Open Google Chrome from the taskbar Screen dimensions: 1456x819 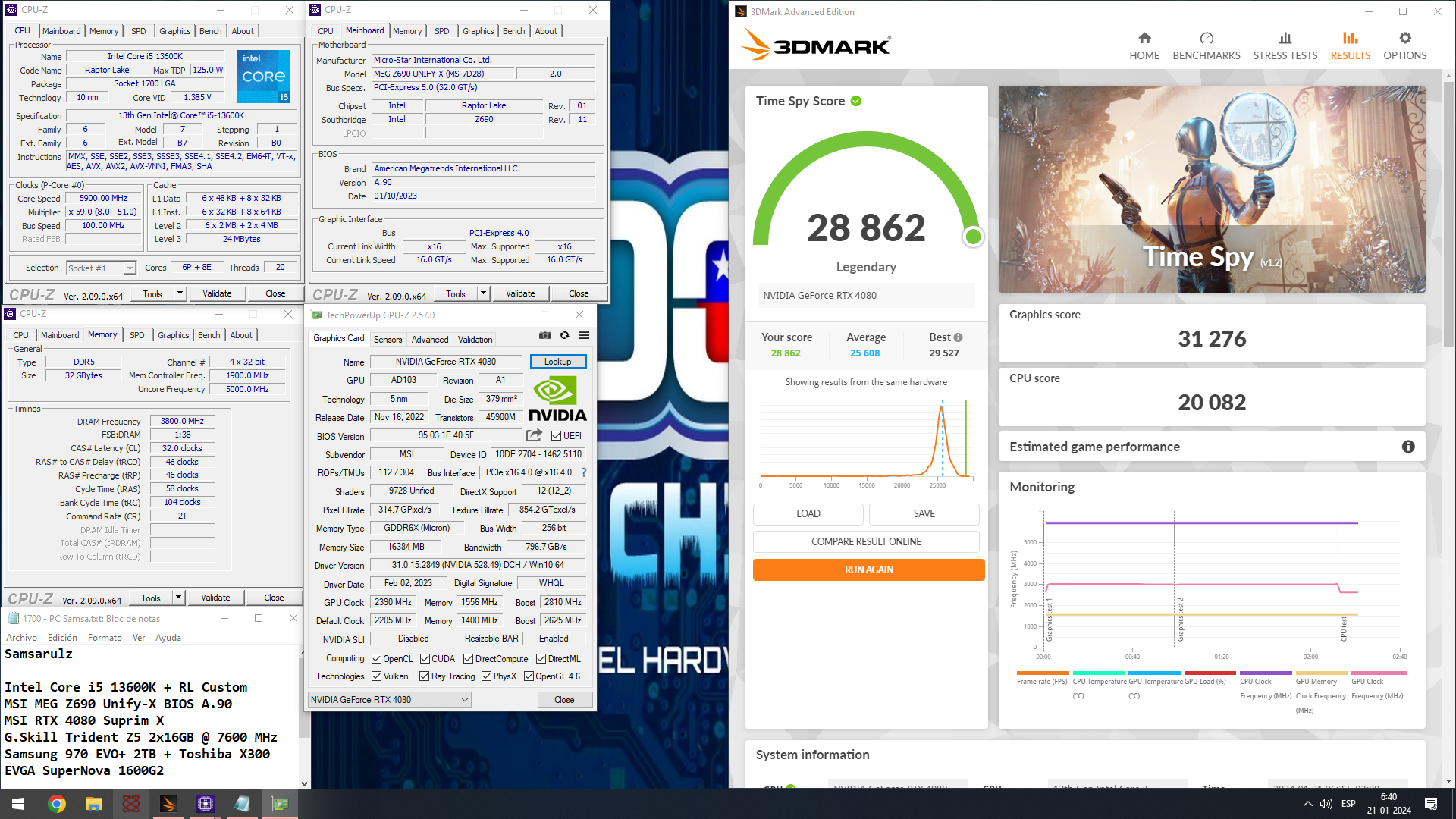pos(56,804)
